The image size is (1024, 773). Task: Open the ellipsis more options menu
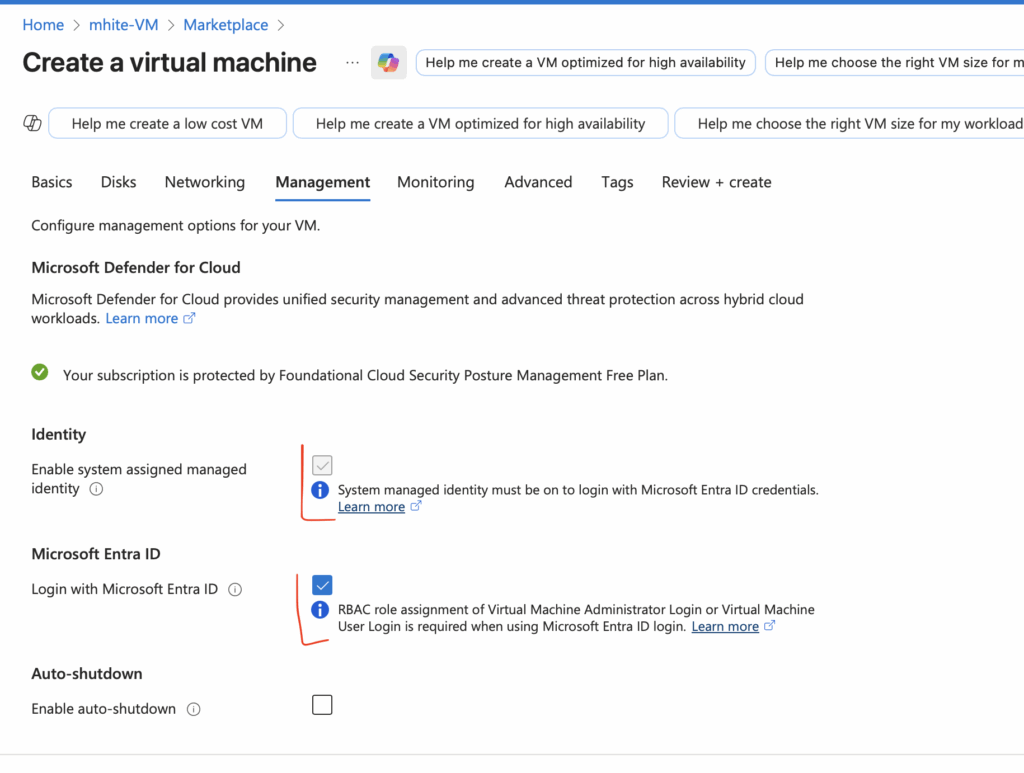click(352, 63)
